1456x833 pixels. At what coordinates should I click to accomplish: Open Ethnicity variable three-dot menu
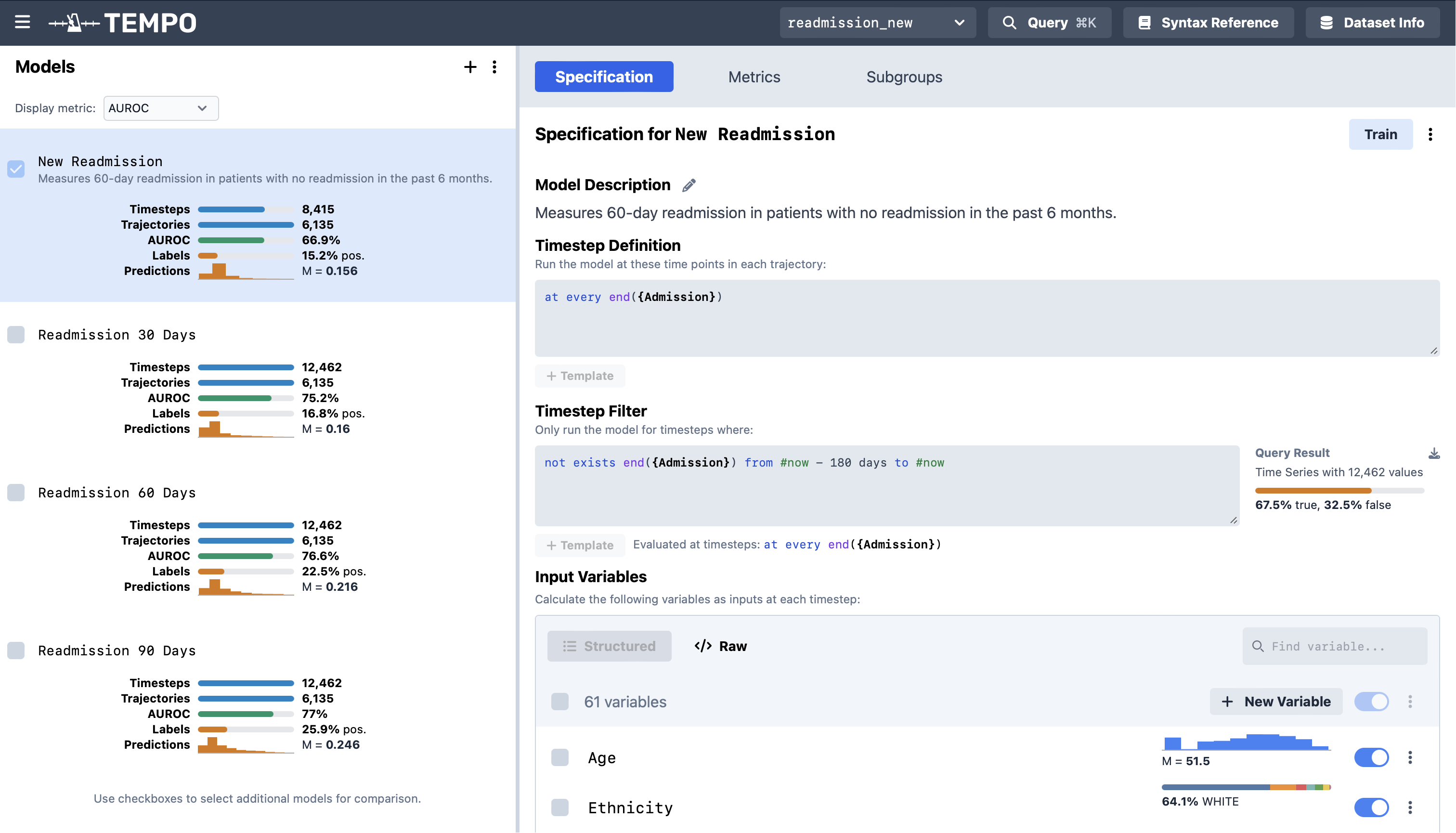click(1410, 807)
